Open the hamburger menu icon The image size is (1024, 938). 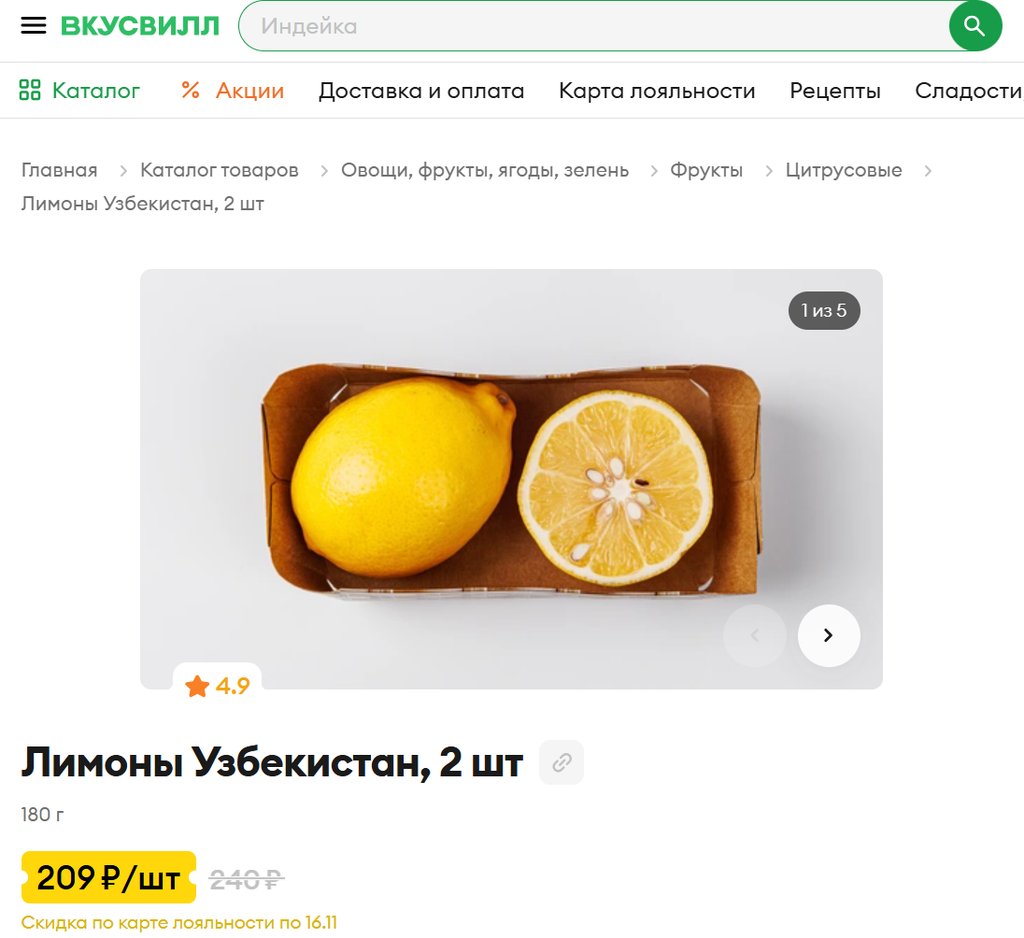pyautogui.click(x=33, y=26)
